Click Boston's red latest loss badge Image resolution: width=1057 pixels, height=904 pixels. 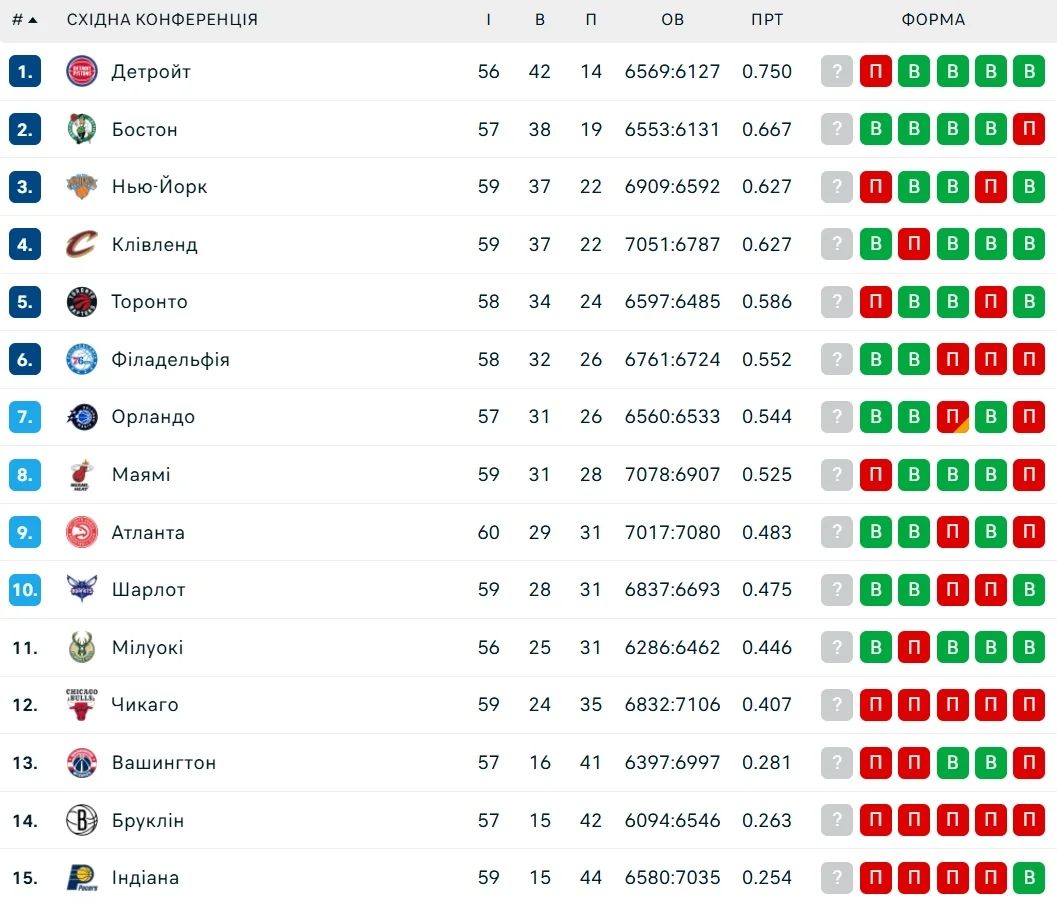(x=1029, y=129)
